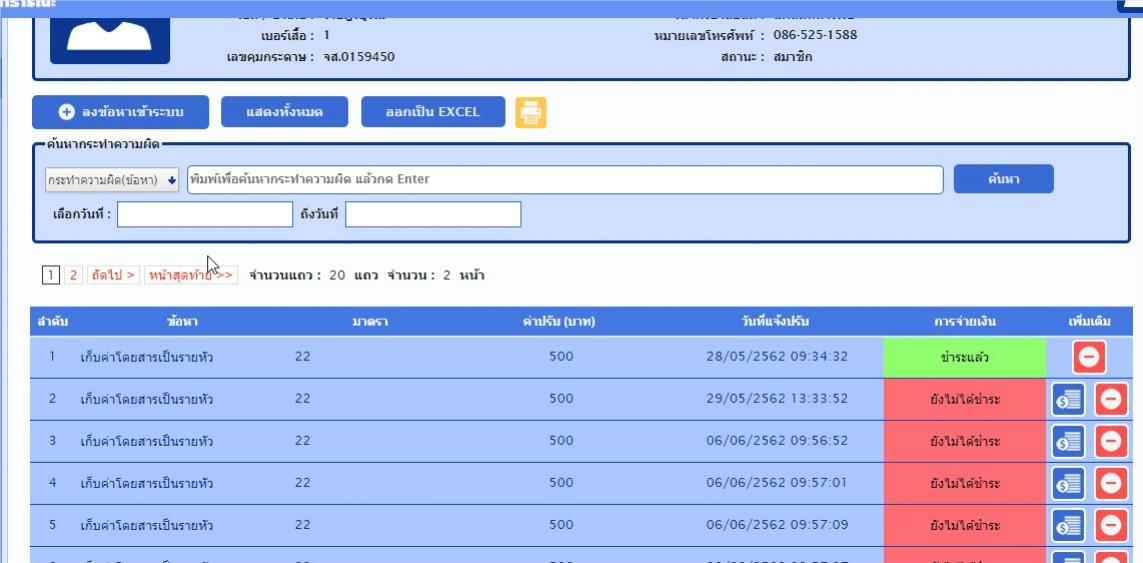Click ยังไม่ได้ชำระ status in row 2

(x=965, y=400)
